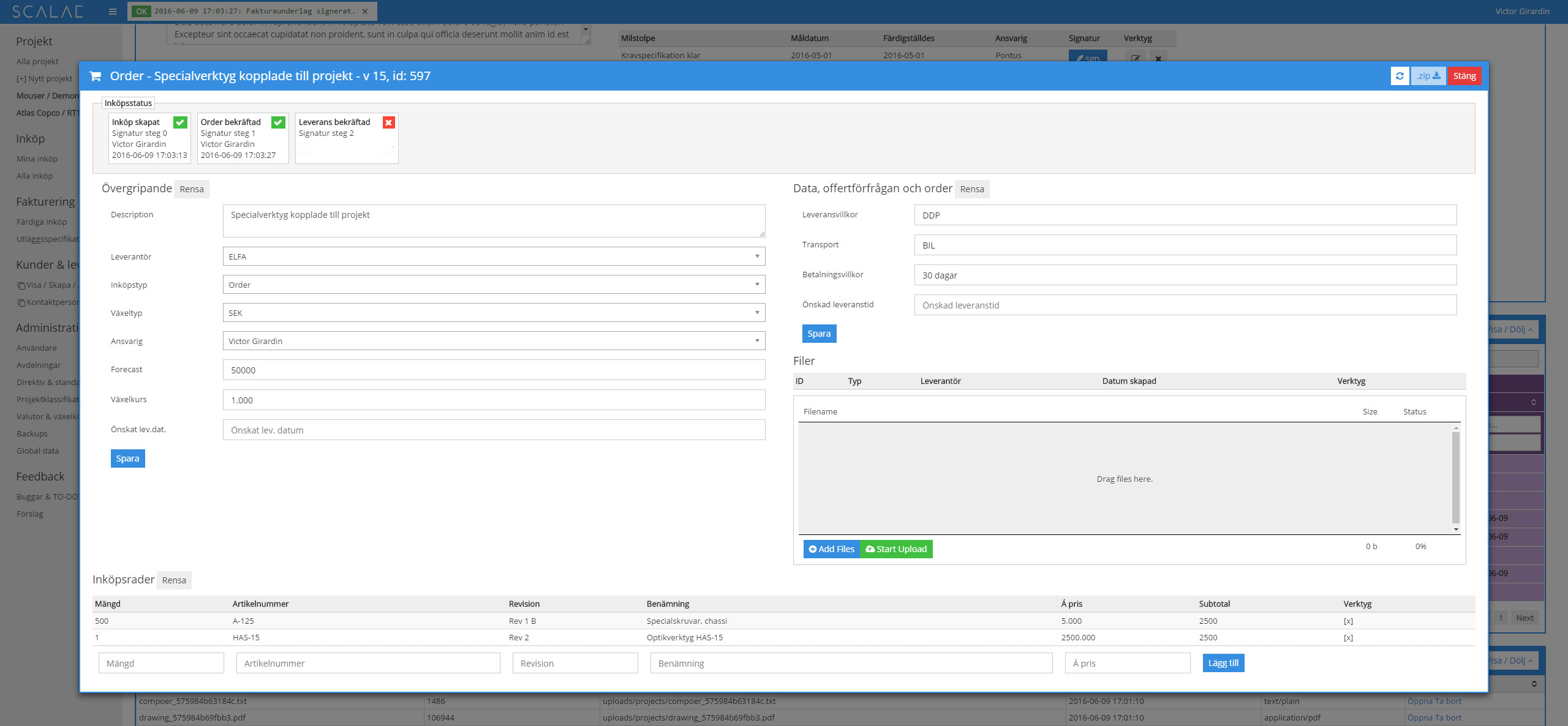Remove the A-125 purchase row

click(x=1348, y=621)
